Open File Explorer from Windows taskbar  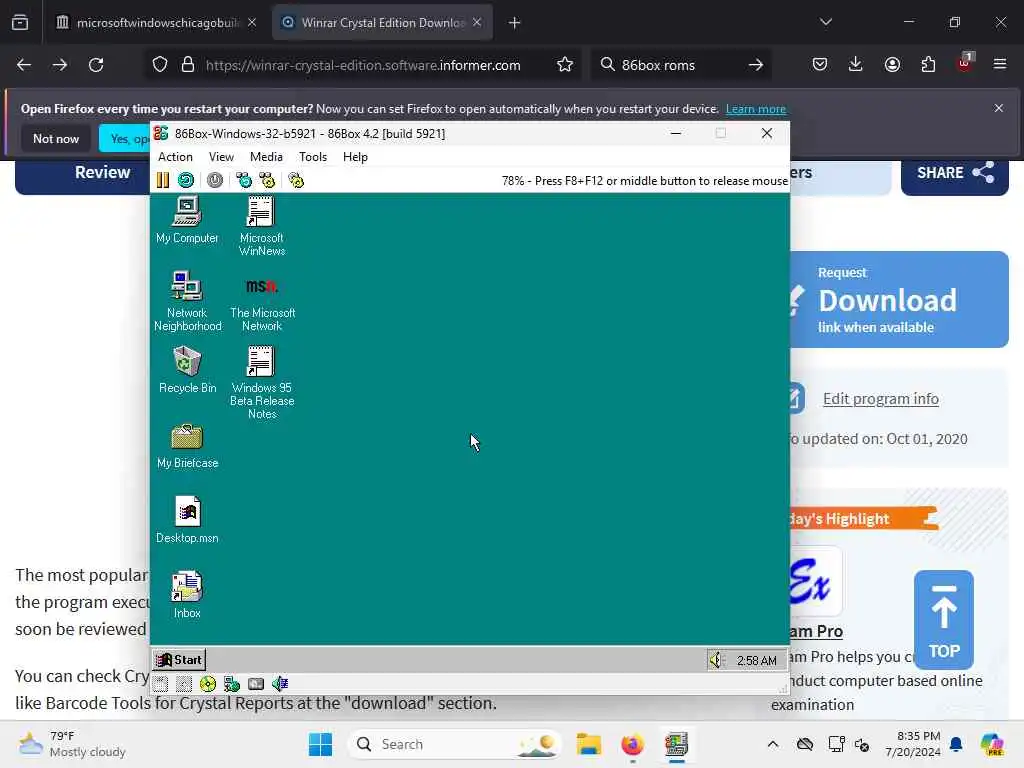588,744
